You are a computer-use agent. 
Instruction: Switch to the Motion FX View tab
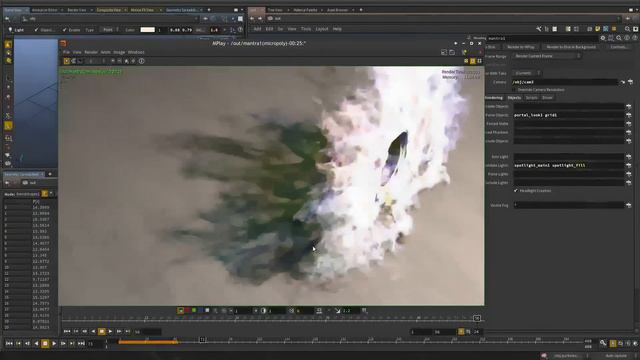[142, 10]
